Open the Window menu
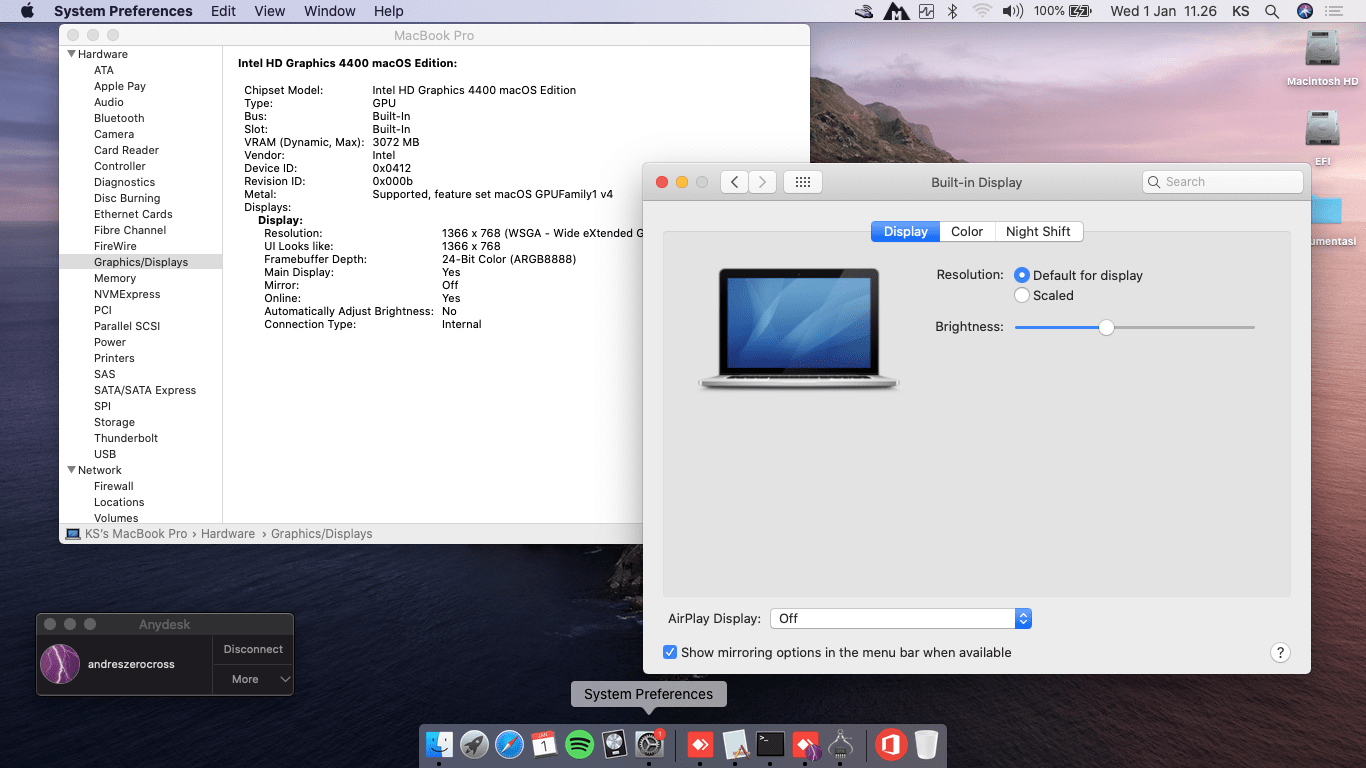The height and width of the screenshot is (768, 1366). (x=330, y=11)
